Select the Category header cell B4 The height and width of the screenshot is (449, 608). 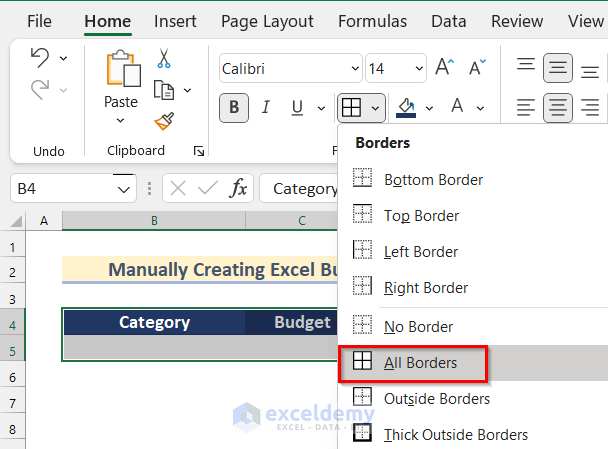coord(154,322)
